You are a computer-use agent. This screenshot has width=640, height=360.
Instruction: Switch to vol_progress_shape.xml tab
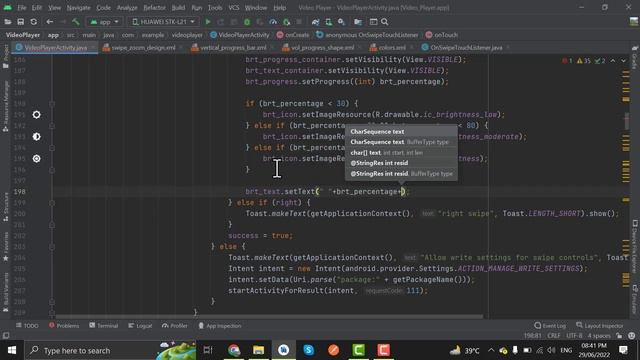[319, 48]
